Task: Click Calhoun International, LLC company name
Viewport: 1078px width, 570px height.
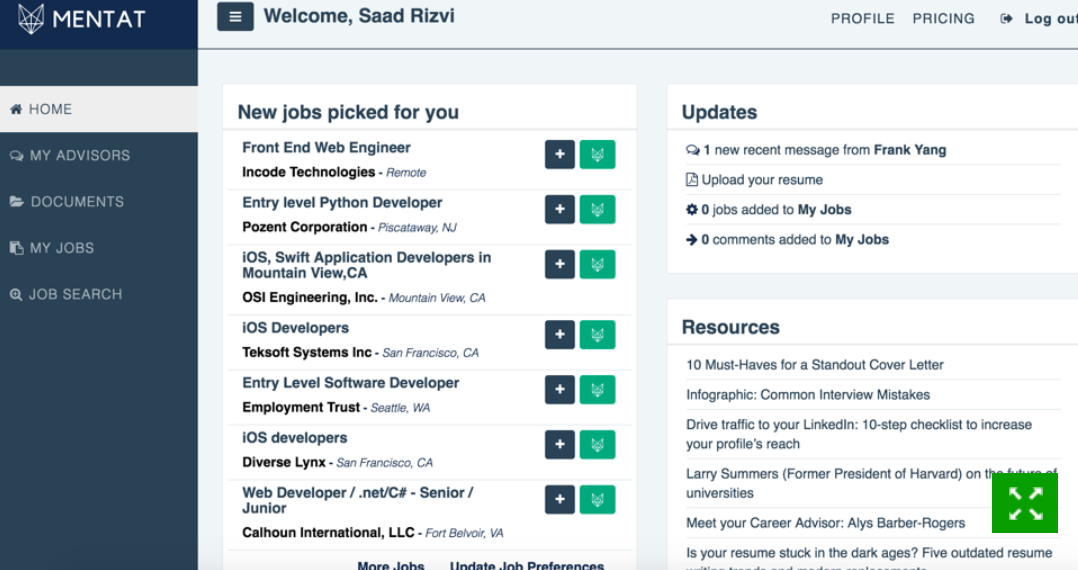Action: (x=328, y=533)
